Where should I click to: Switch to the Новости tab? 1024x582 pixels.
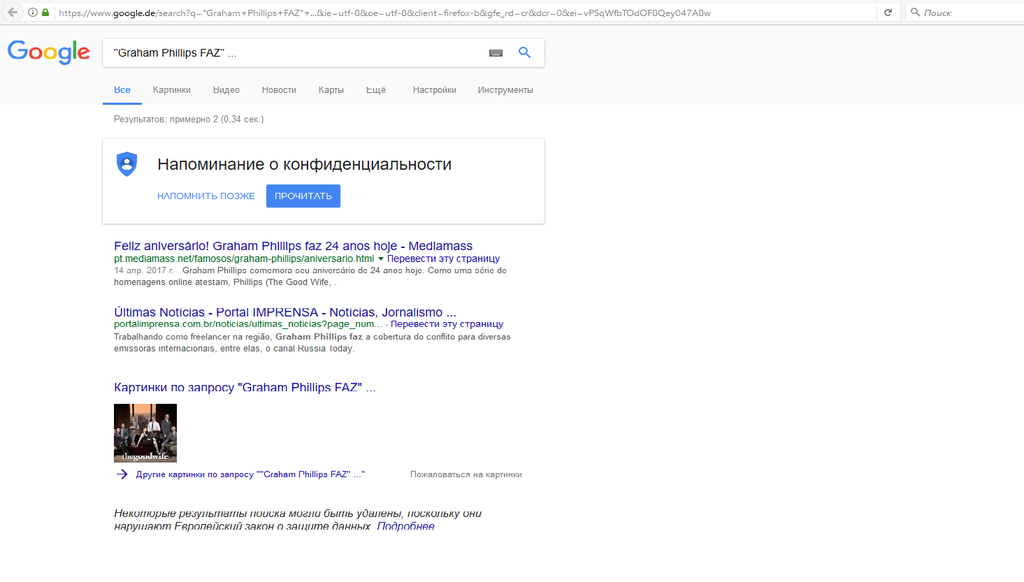279,90
